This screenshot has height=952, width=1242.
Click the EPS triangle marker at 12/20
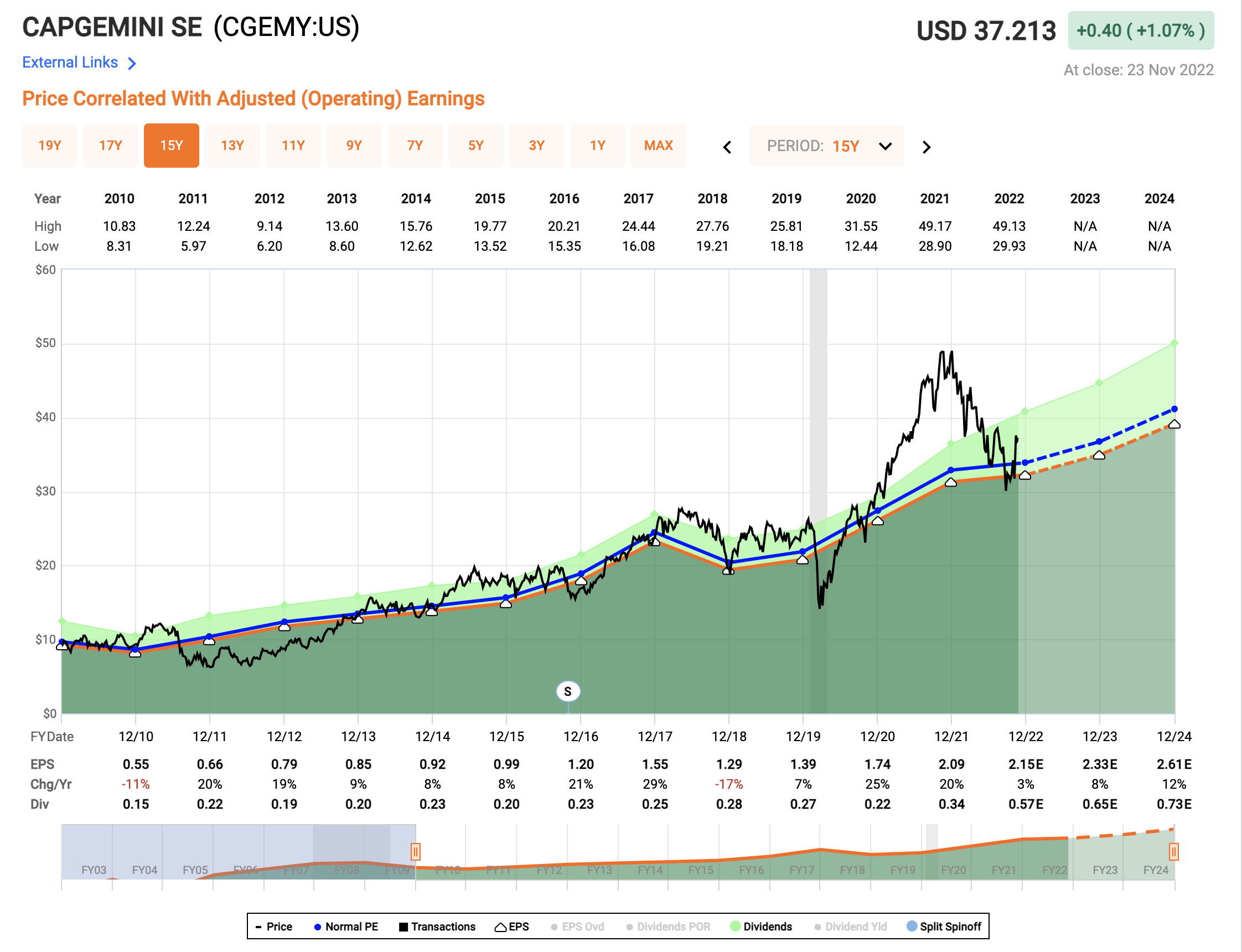pyautogui.click(x=878, y=521)
